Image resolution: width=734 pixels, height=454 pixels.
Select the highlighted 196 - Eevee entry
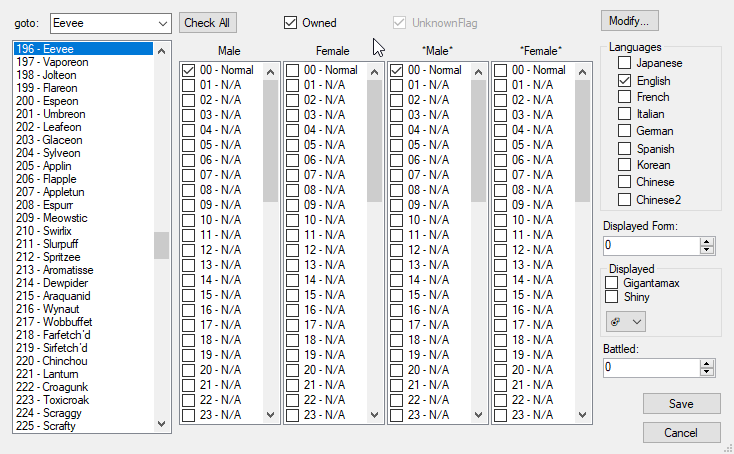(x=83, y=49)
